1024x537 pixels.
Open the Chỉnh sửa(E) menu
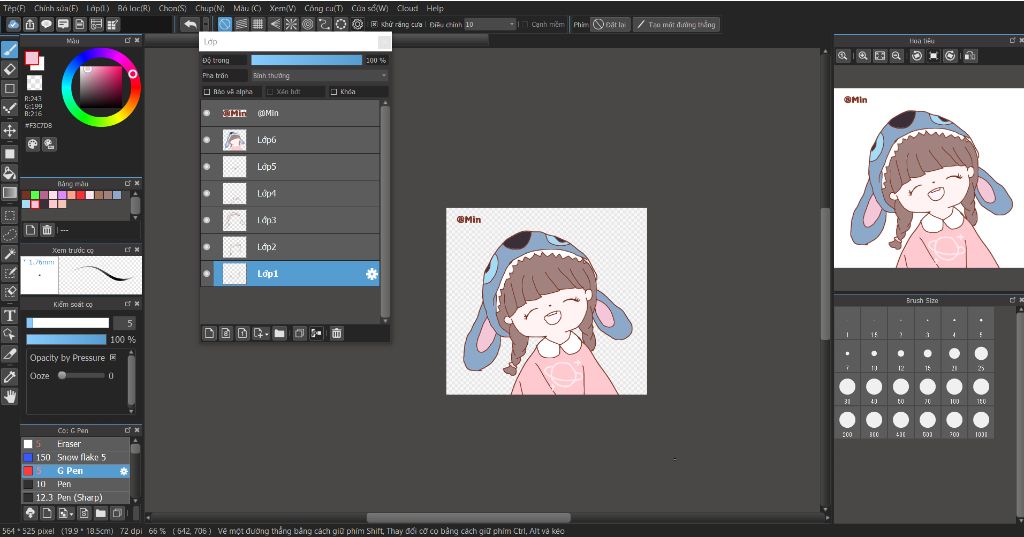coord(56,8)
